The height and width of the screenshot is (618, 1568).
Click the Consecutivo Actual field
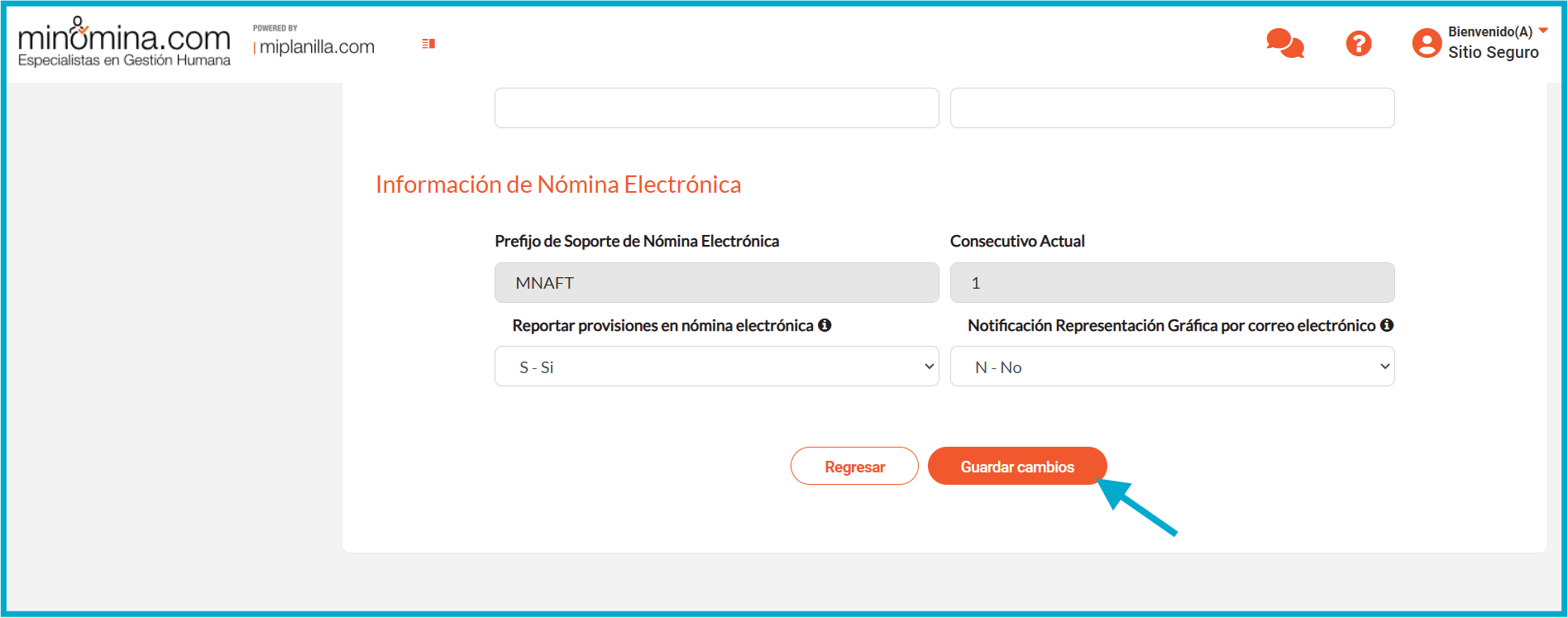coord(1172,283)
